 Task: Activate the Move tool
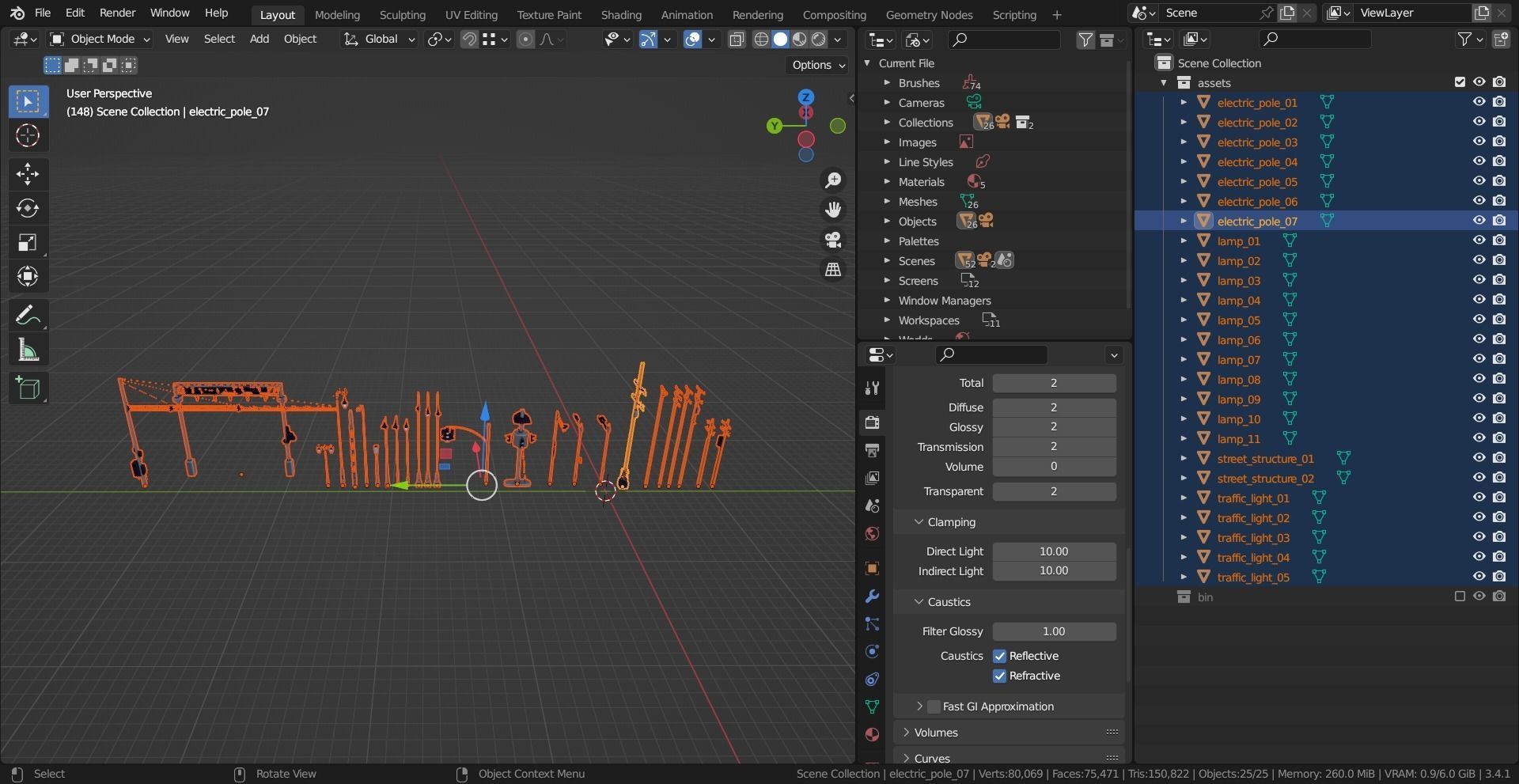tap(28, 174)
